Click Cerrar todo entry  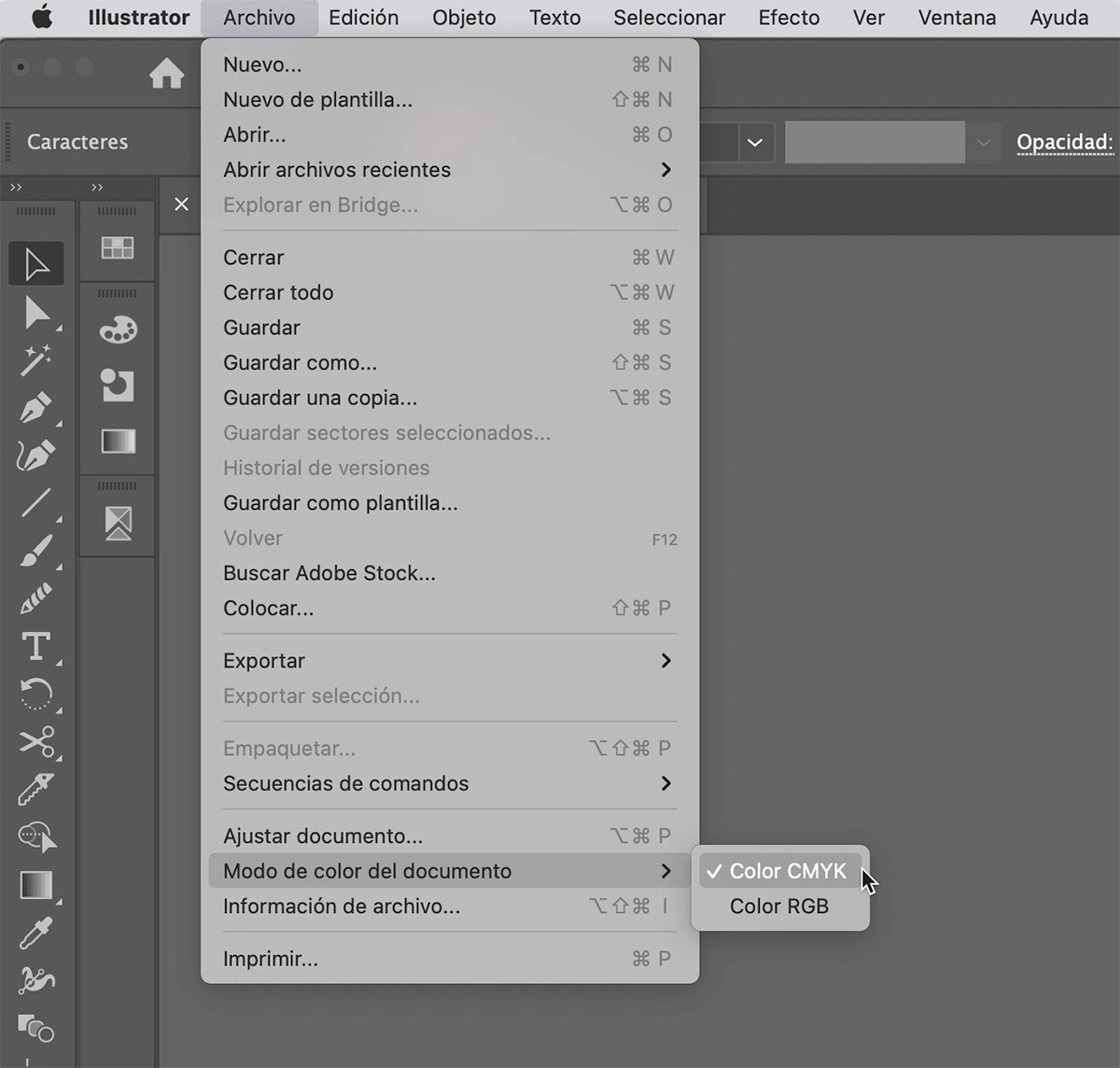450,292
